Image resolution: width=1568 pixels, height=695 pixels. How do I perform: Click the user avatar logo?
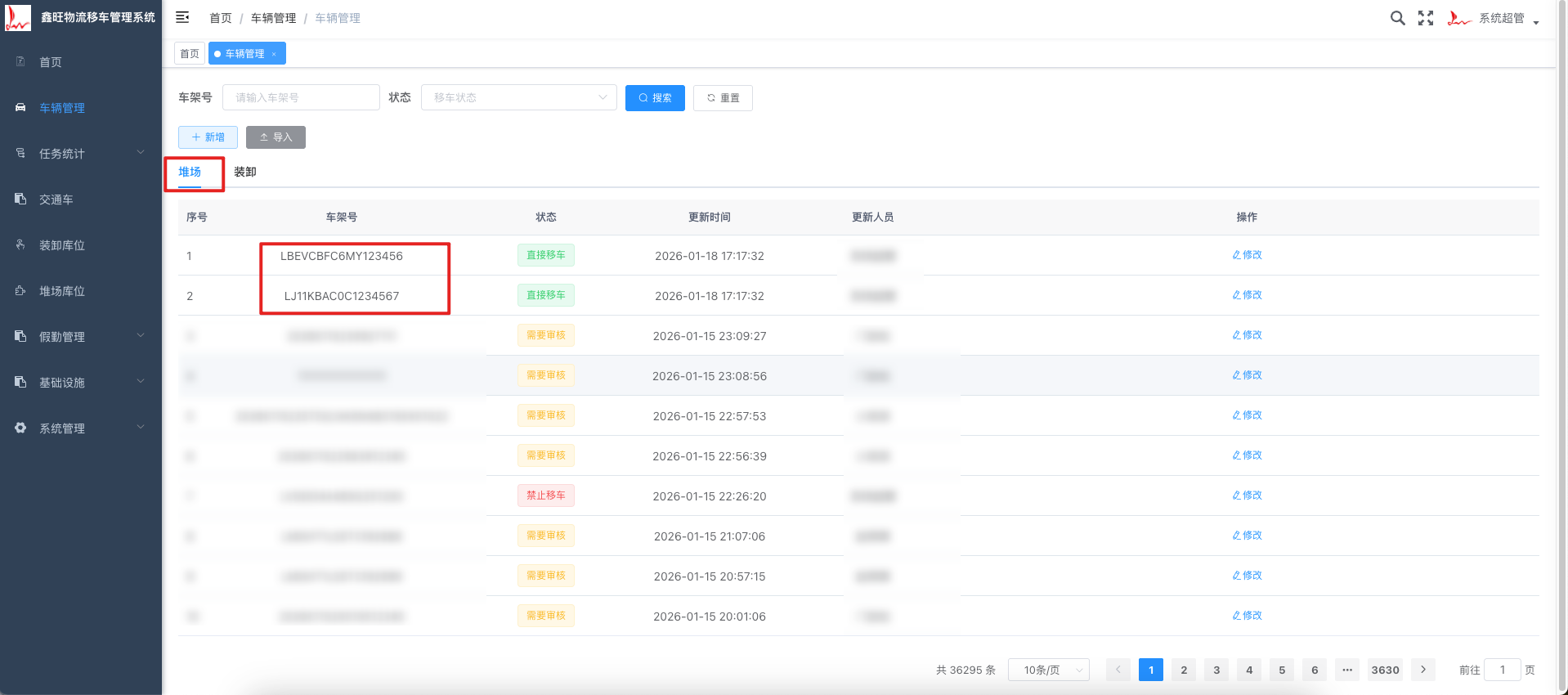(x=1459, y=18)
